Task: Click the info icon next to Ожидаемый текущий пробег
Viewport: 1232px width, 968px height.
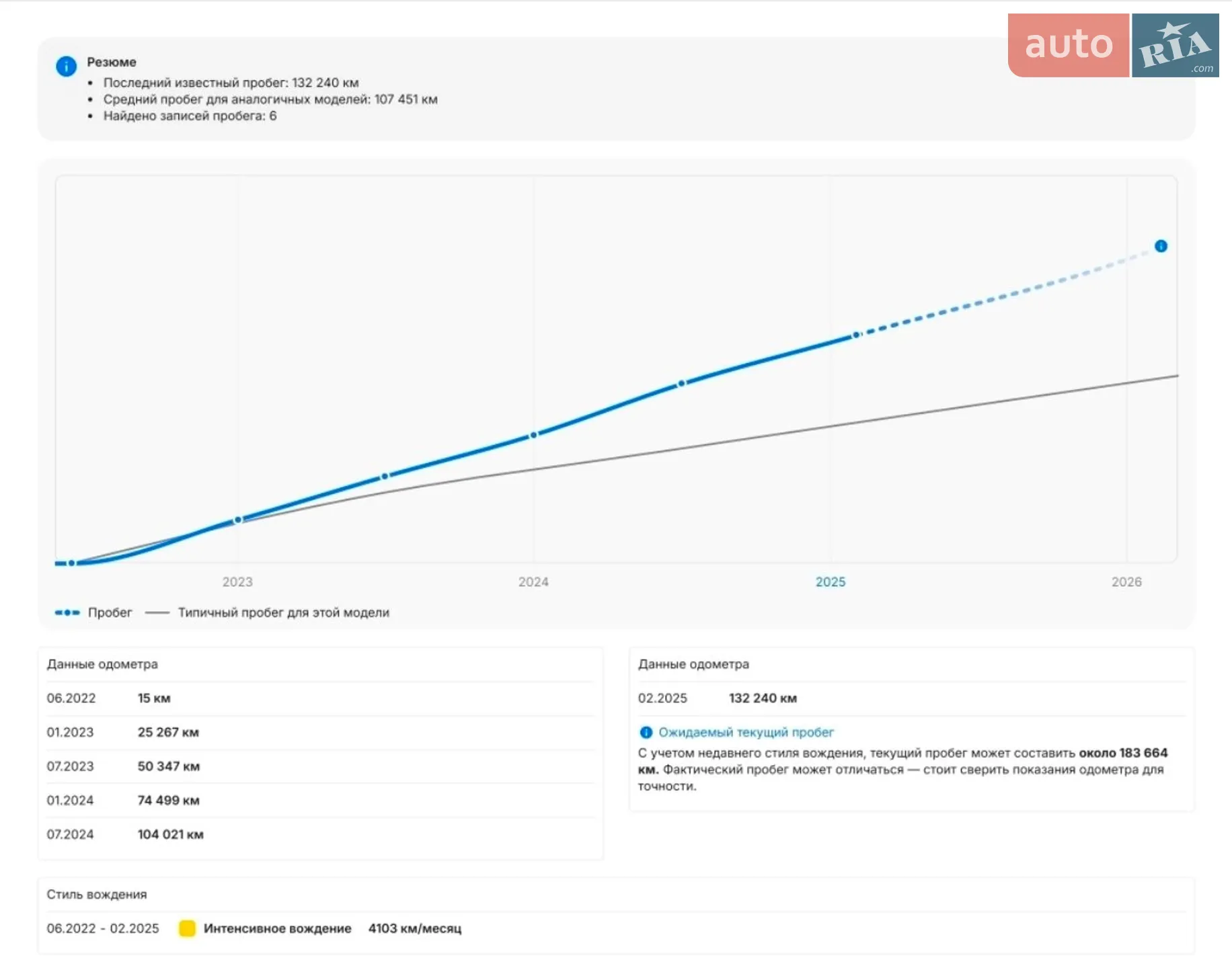Action: (x=646, y=732)
